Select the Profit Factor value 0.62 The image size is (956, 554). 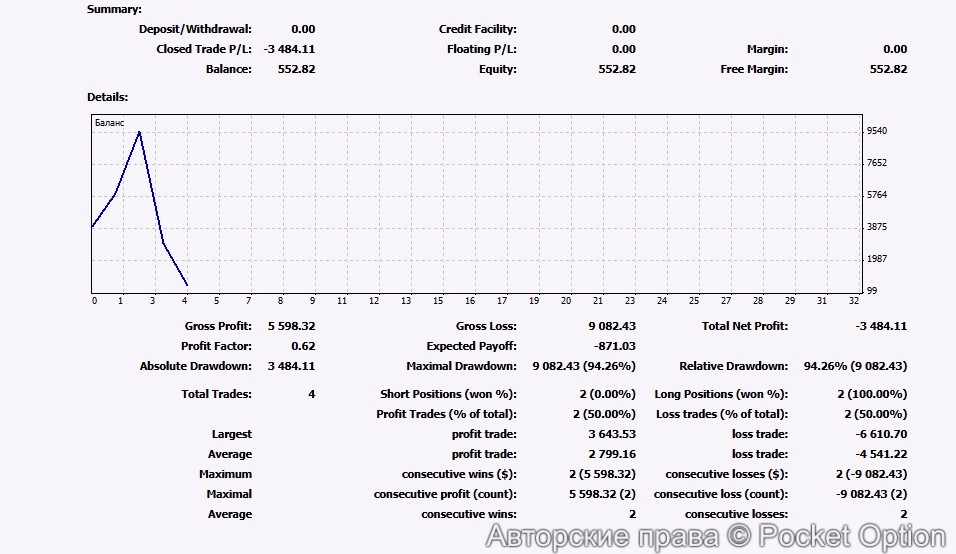pyautogui.click(x=303, y=346)
